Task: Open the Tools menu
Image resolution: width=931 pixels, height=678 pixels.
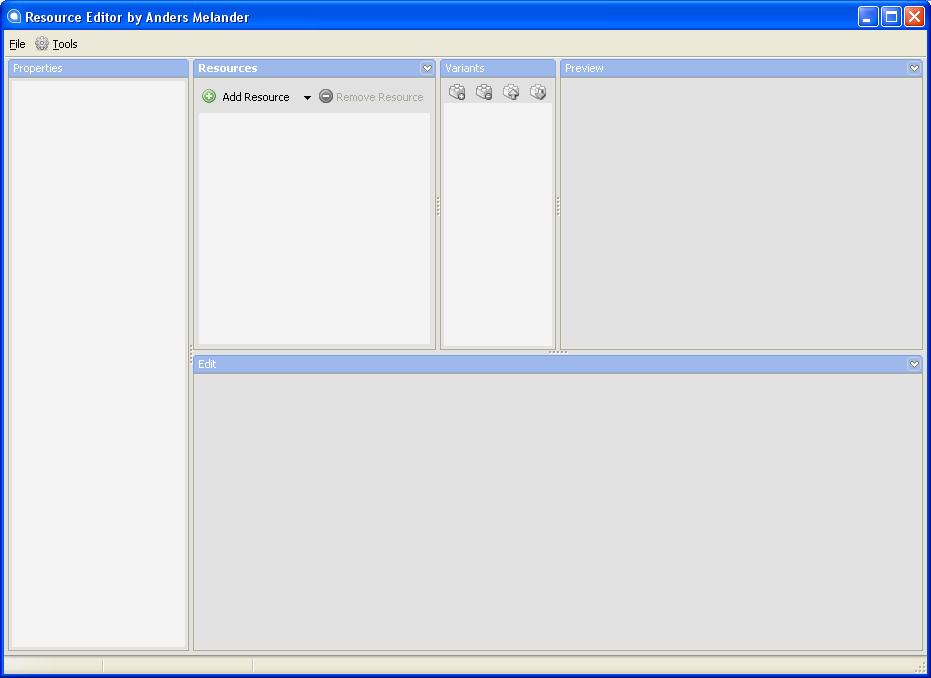Action: [x=56, y=44]
